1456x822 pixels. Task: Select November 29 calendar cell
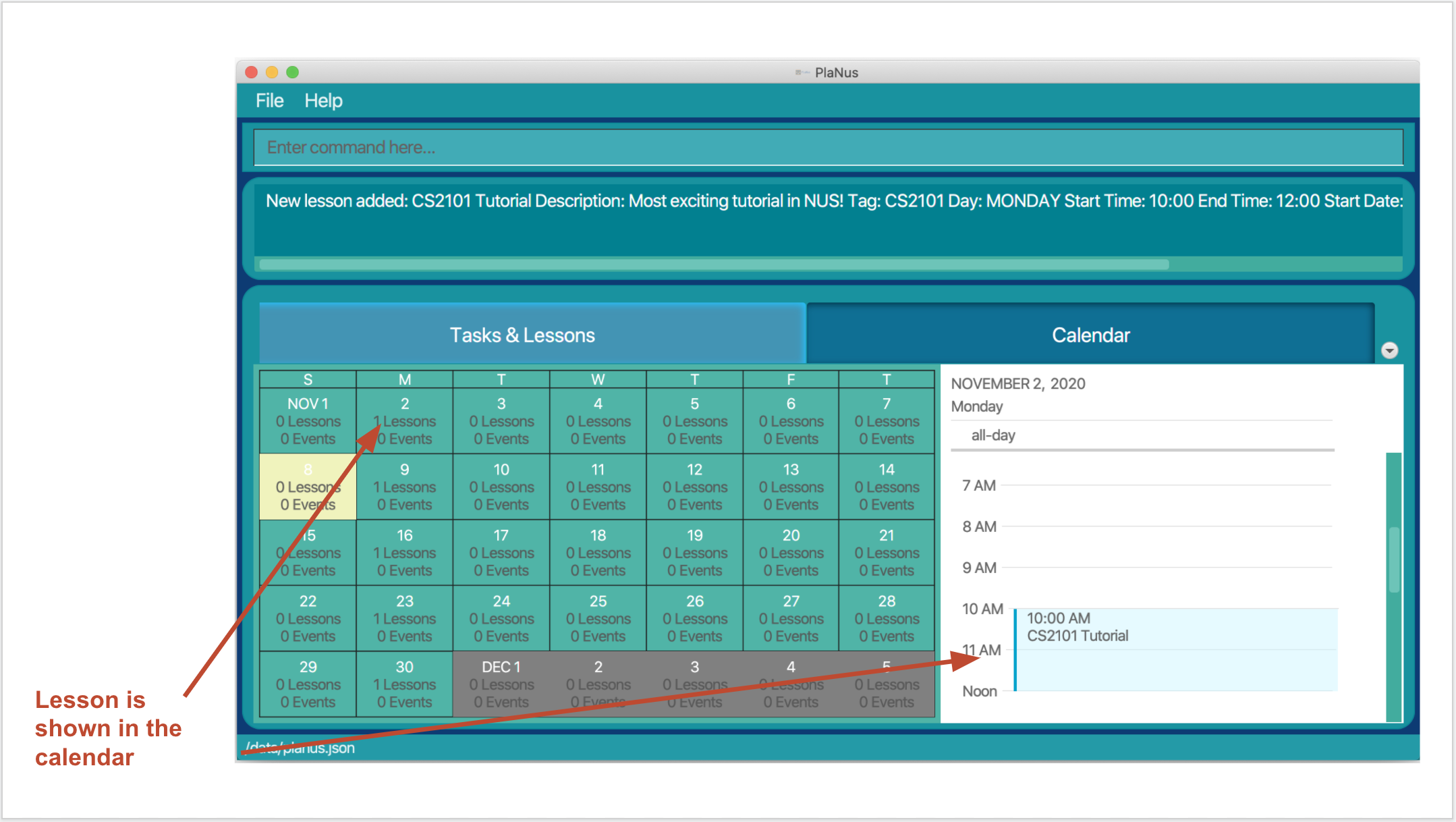tap(308, 684)
